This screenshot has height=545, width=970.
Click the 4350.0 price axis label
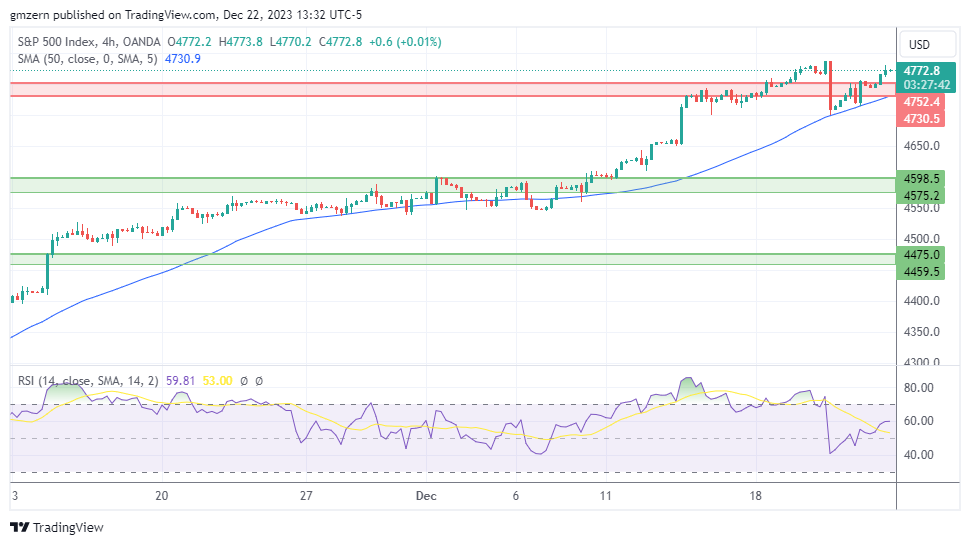[x=921, y=332]
